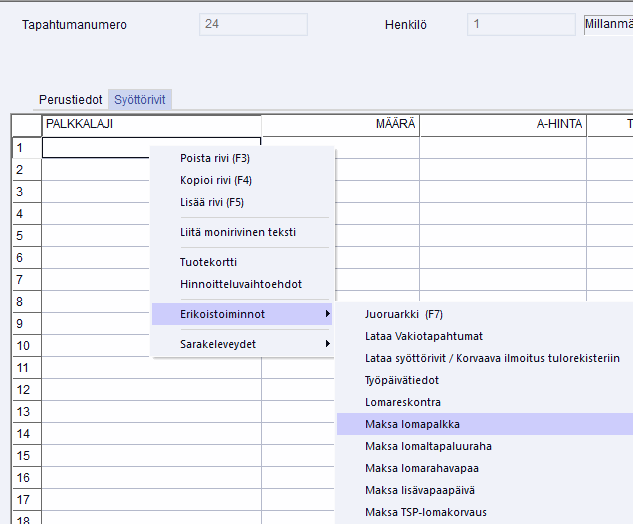
Task: Open Juoruarkki (F7) from submenu
Action: pos(404,314)
